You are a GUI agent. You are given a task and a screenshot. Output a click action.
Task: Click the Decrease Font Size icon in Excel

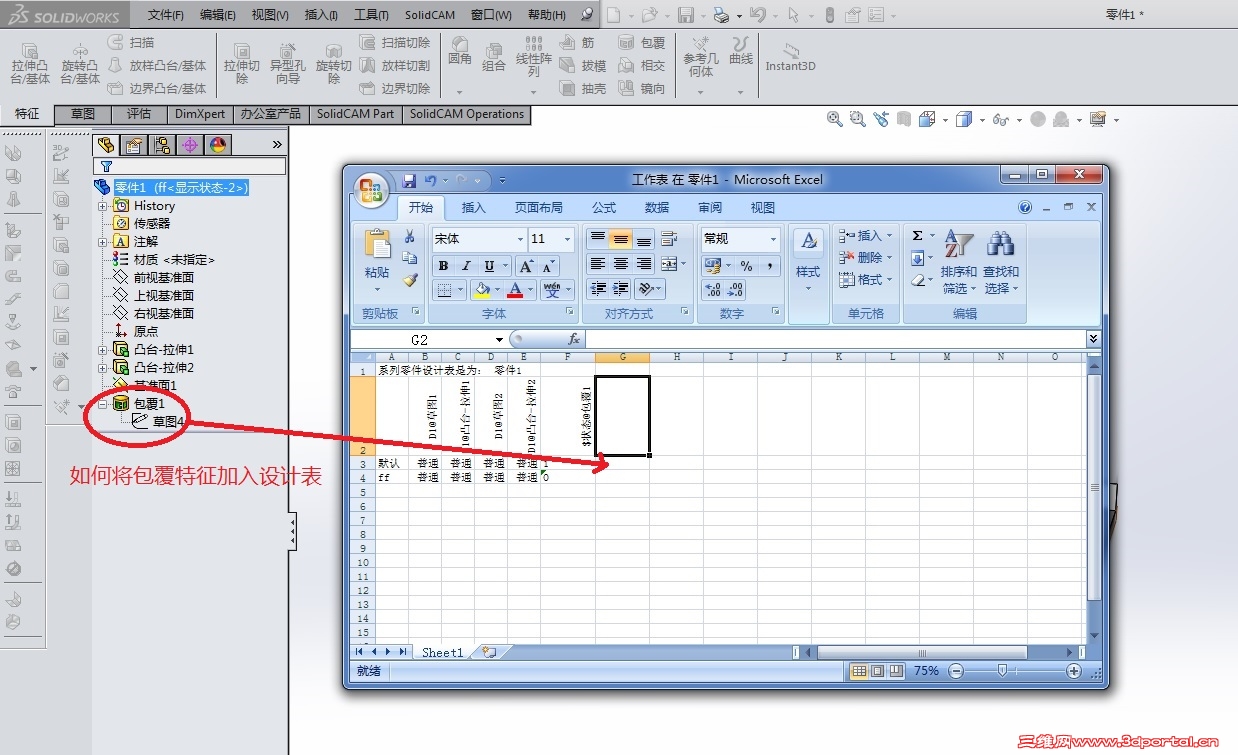click(548, 266)
